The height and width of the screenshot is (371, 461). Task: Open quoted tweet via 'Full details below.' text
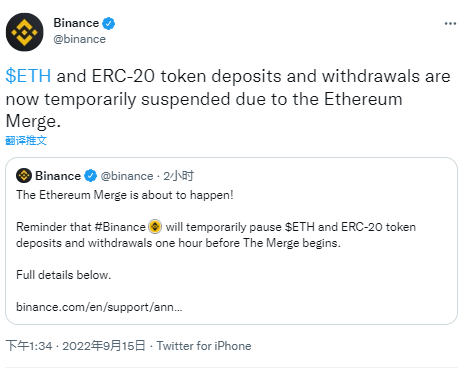pos(63,275)
